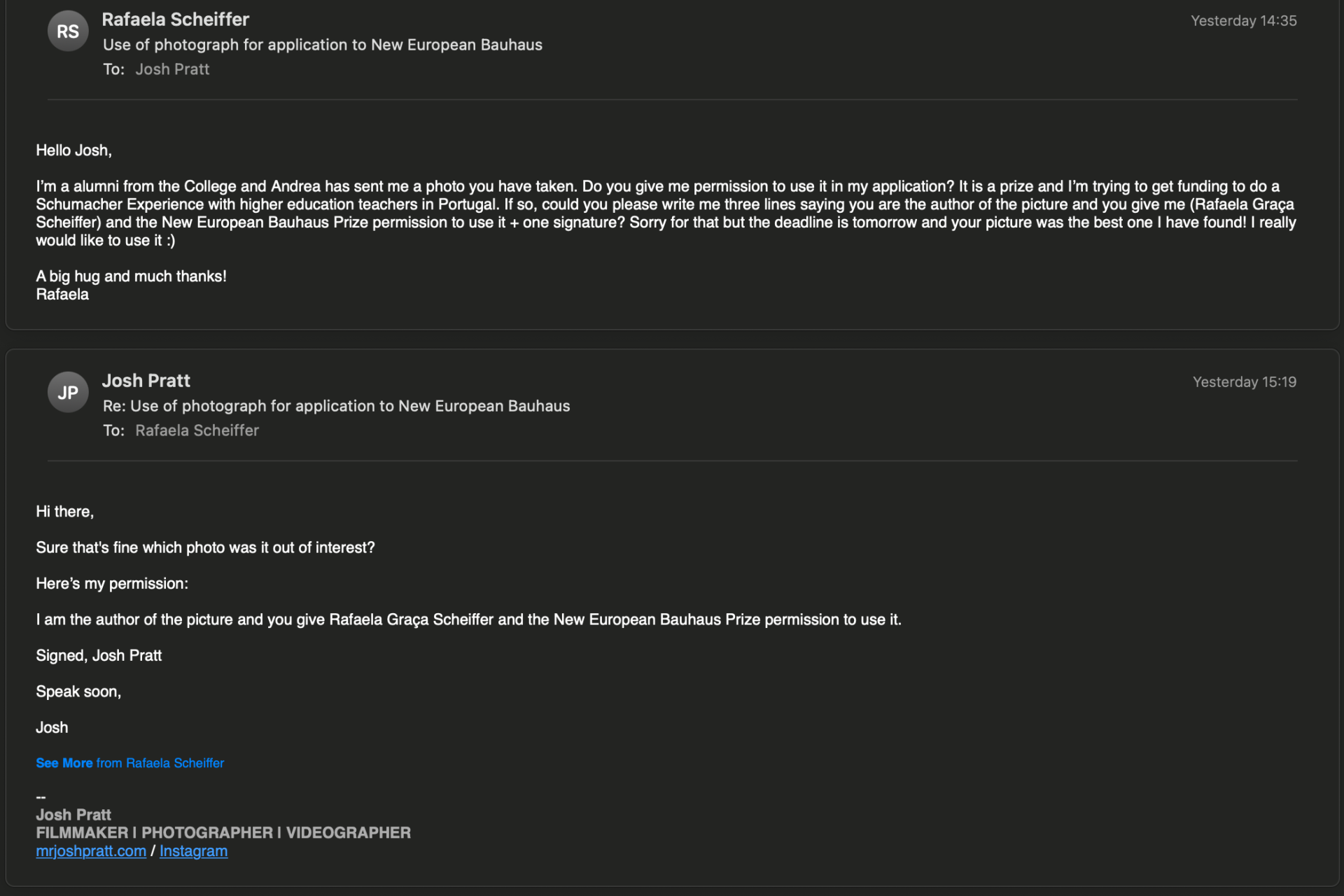The height and width of the screenshot is (896, 1344).
Task: Select recipient Josh Pratt in first email's To field
Action: pyautogui.click(x=172, y=69)
